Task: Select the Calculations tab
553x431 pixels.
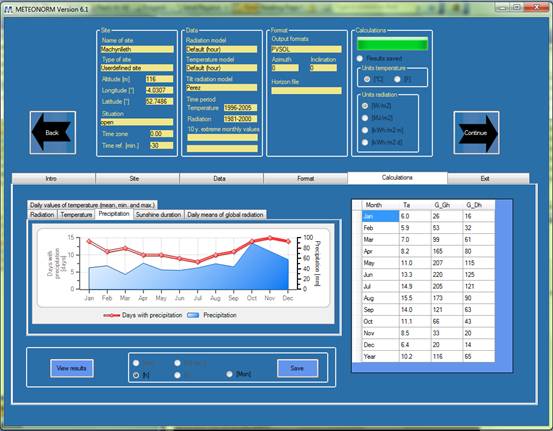Action: coord(397,178)
